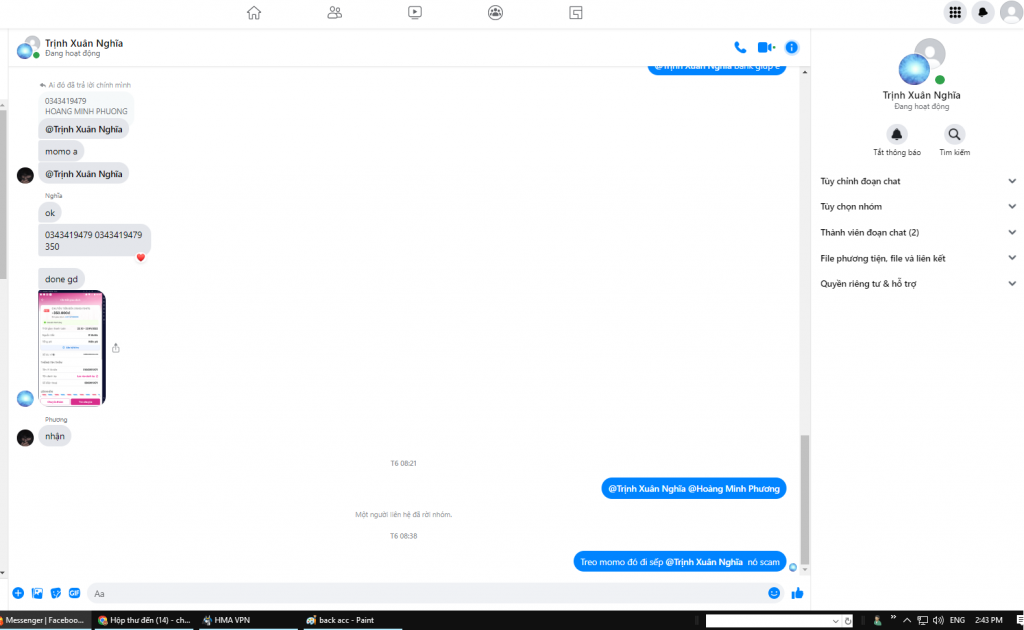Expand Thành viên đoạn chat (2) section
Screen dimensions: 1024x630
tap(916, 232)
